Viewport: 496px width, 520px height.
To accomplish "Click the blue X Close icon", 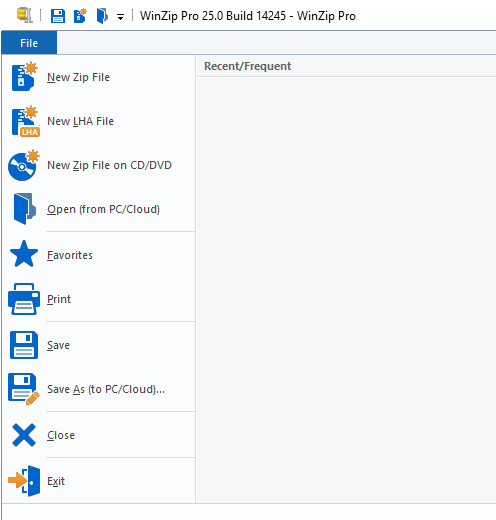I will coord(24,435).
